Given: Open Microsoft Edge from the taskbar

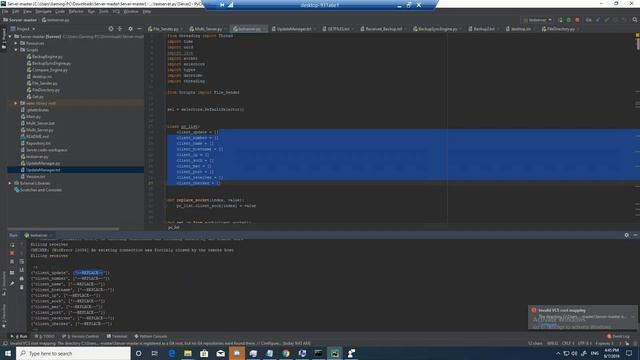Looking at the screenshot, I should point(172,353).
